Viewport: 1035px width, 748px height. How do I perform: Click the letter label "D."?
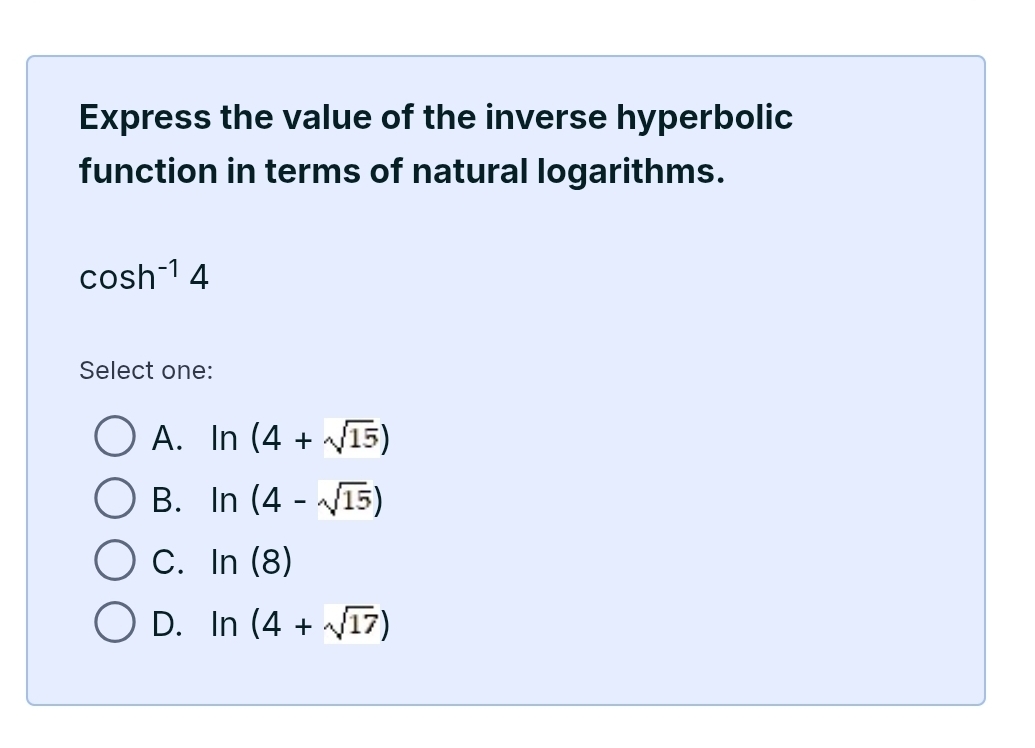[167, 625]
